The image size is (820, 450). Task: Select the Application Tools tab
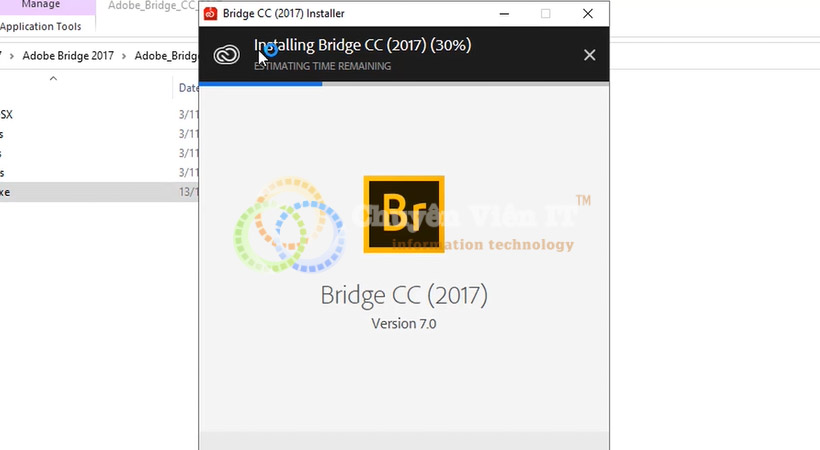click(x=41, y=26)
